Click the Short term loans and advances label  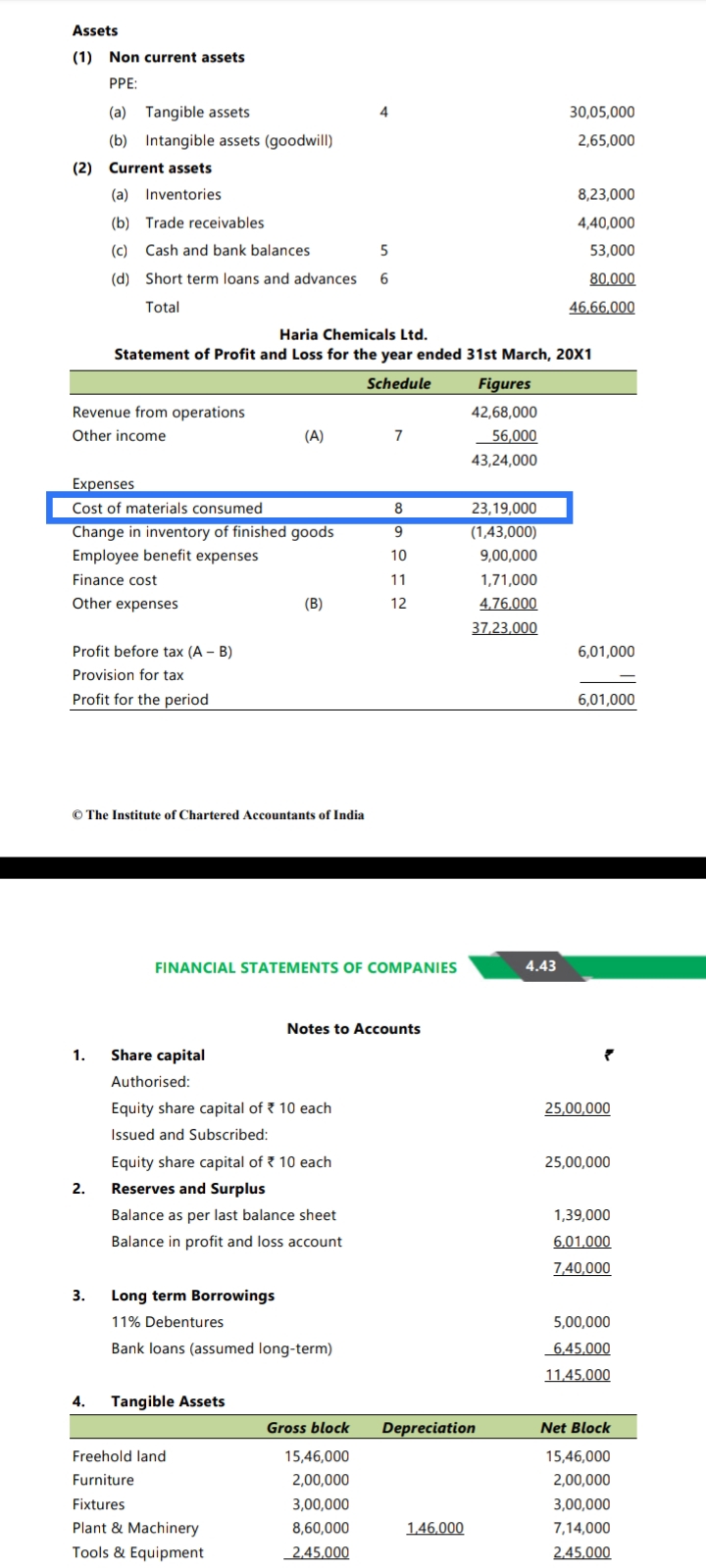(251, 279)
